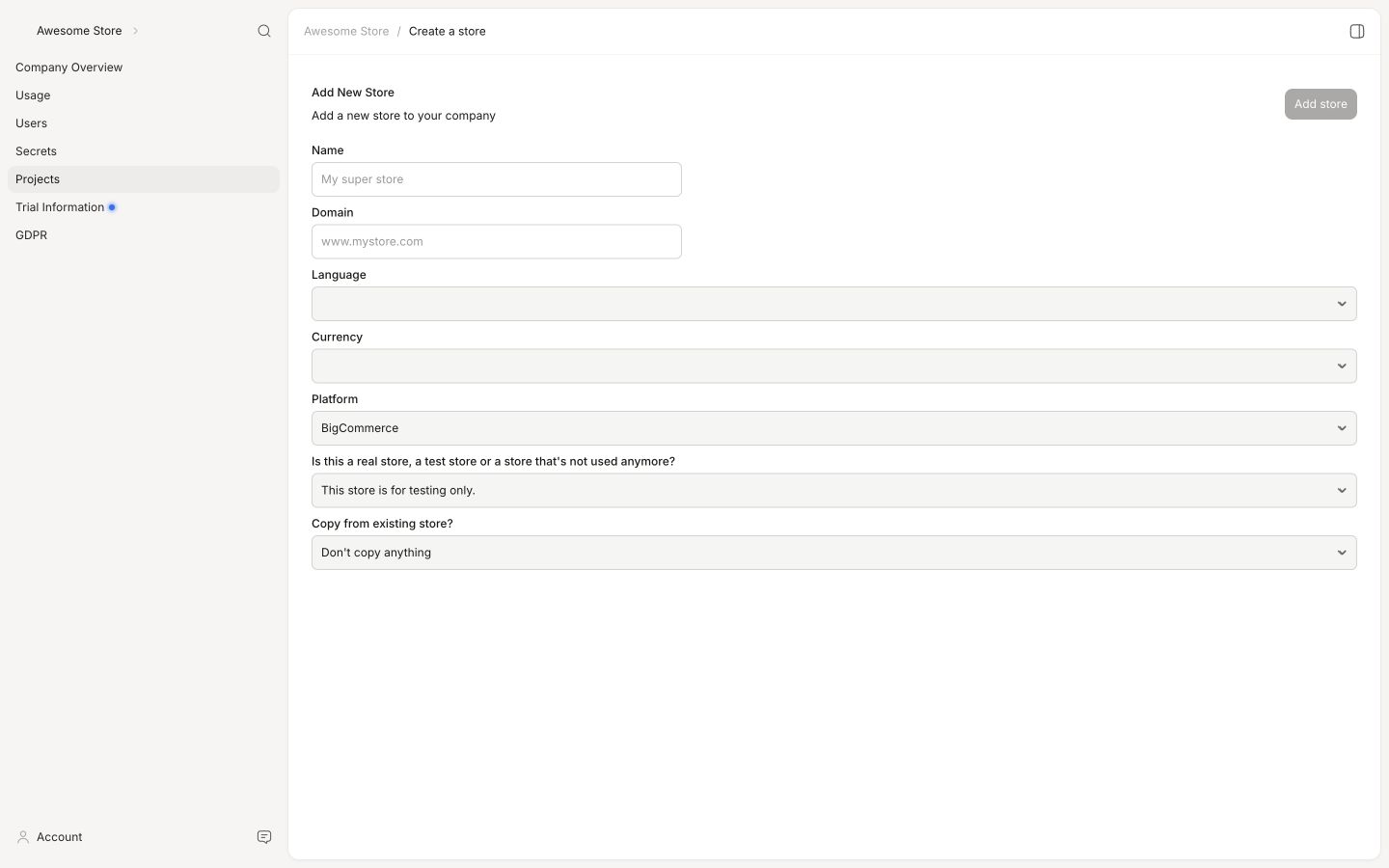
Task: Open the GDPR page
Action: tap(144, 235)
